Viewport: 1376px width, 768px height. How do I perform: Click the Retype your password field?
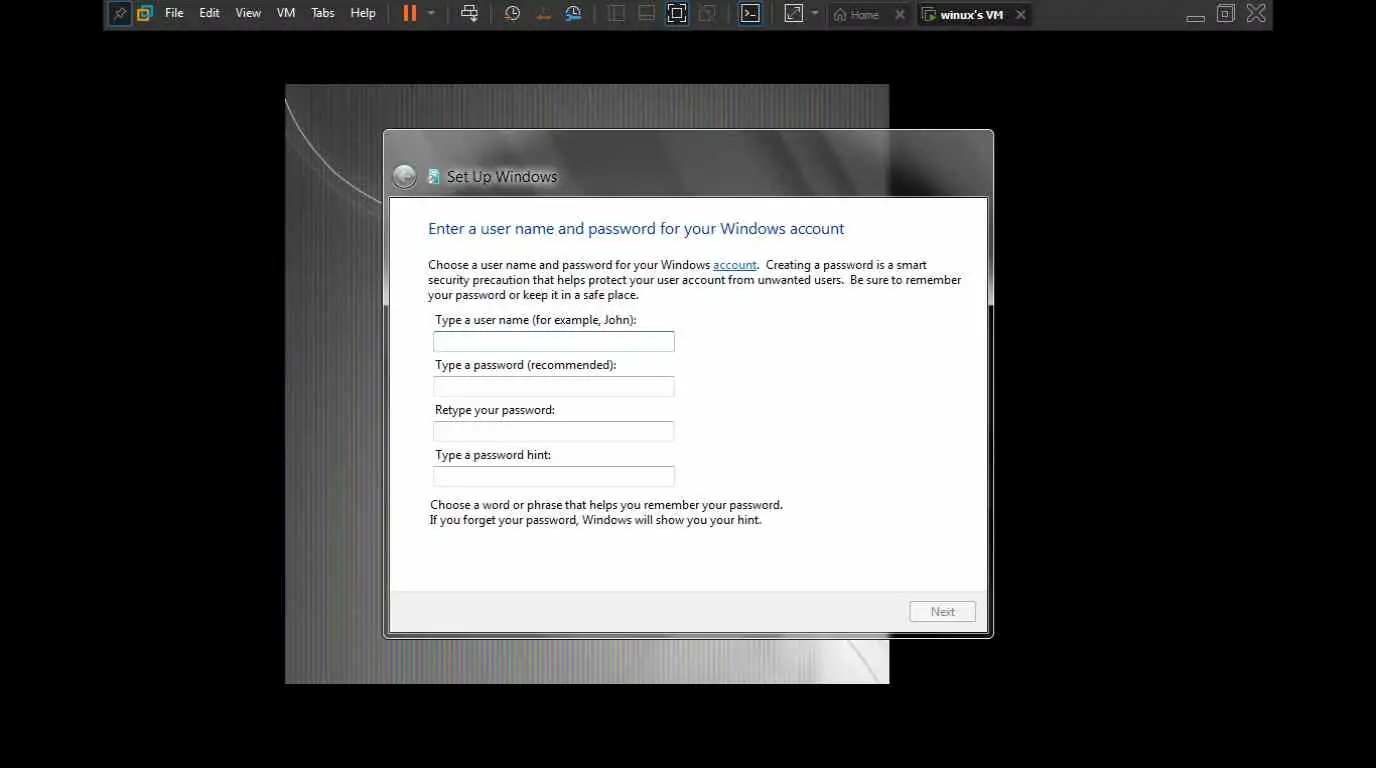[554, 432]
